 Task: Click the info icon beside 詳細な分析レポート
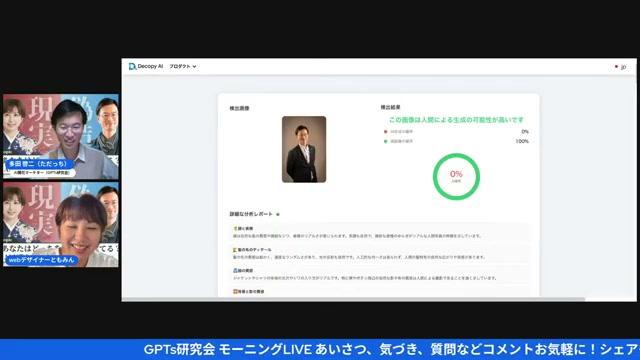click(278, 214)
